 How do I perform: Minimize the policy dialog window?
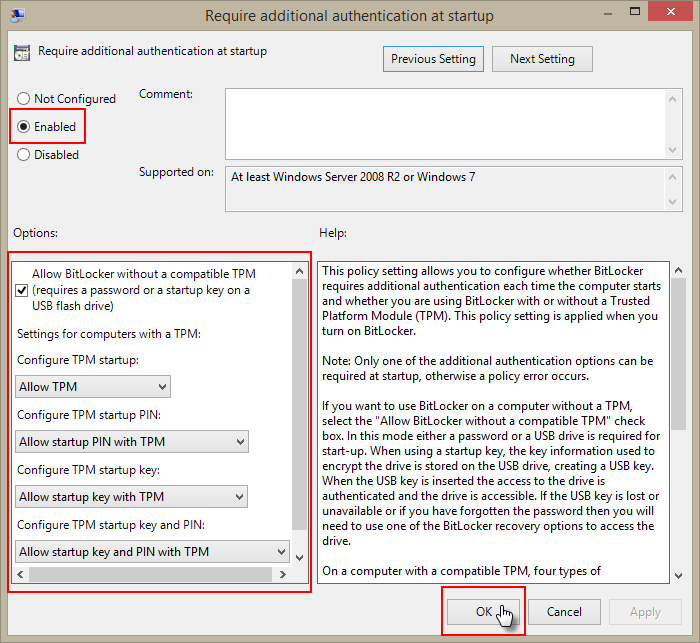click(608, 13)
